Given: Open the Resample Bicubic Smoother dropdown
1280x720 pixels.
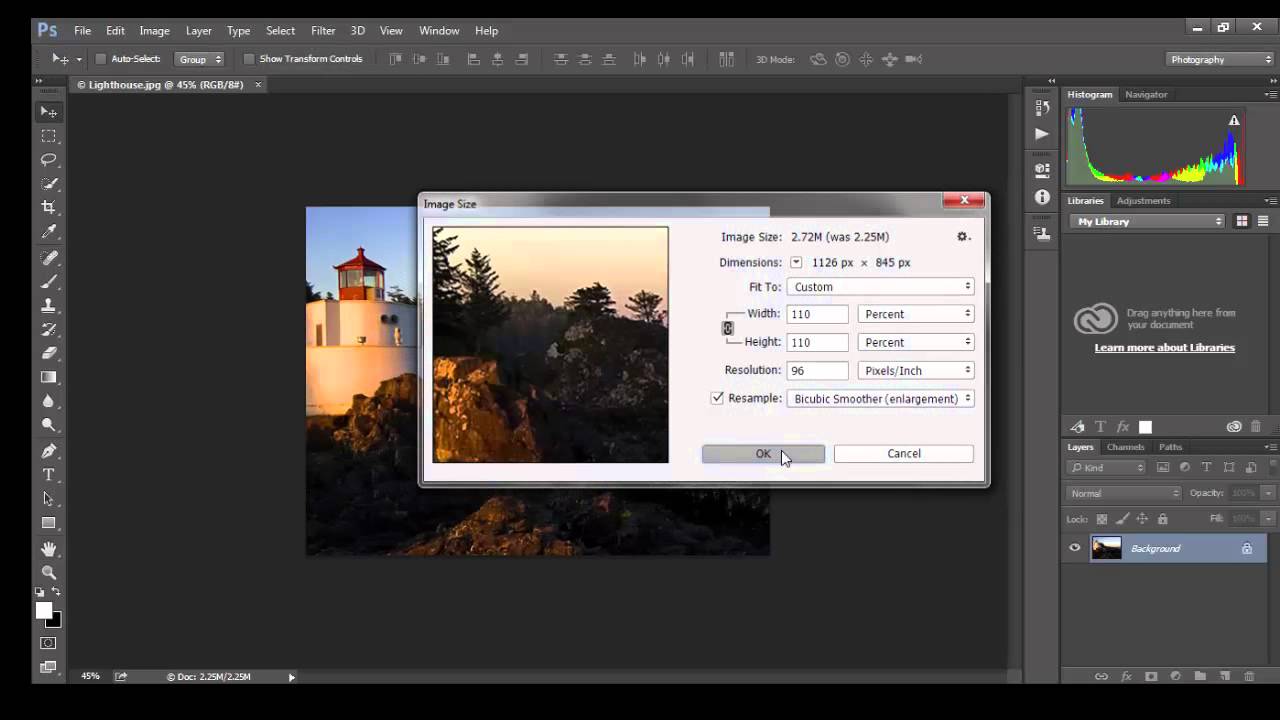Looking at the screenshot, I should [881, 398].
